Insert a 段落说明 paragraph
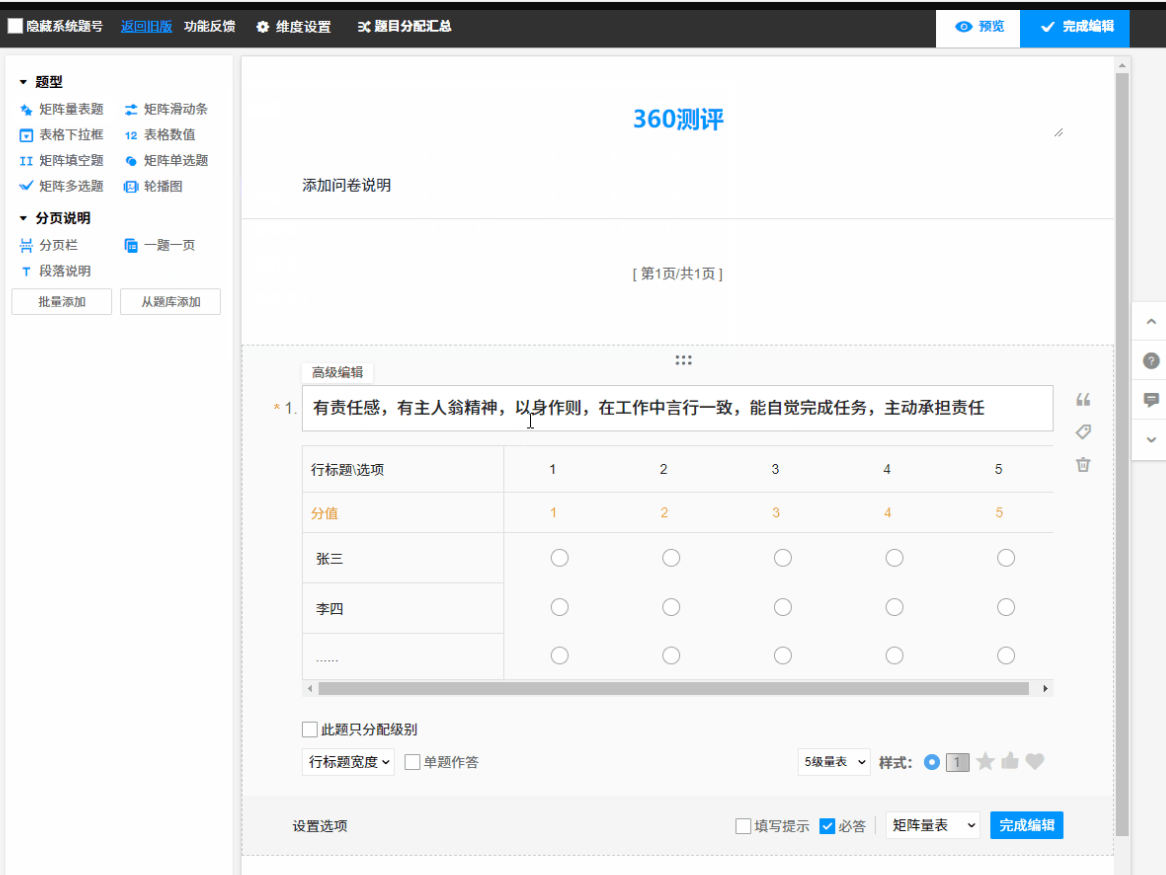The width and height of the screenshot is (1166, 875). (x=55, y=271)
